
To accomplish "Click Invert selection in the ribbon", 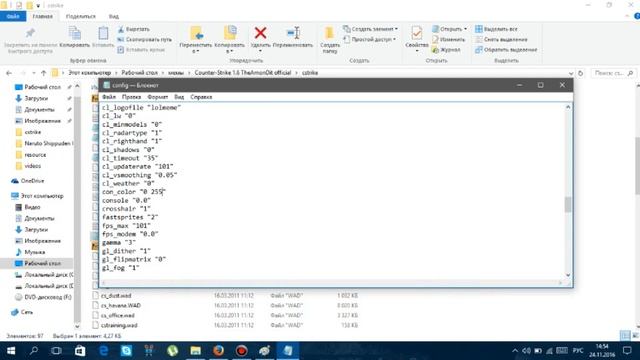I will coord(506,50).
